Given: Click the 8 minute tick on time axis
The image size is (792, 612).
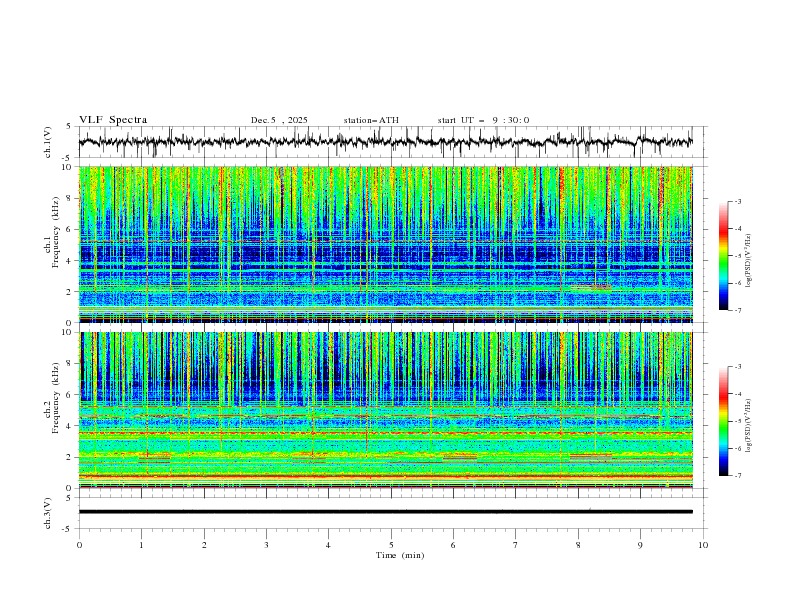Looking at the screenshot, I should tap(578, 544).
